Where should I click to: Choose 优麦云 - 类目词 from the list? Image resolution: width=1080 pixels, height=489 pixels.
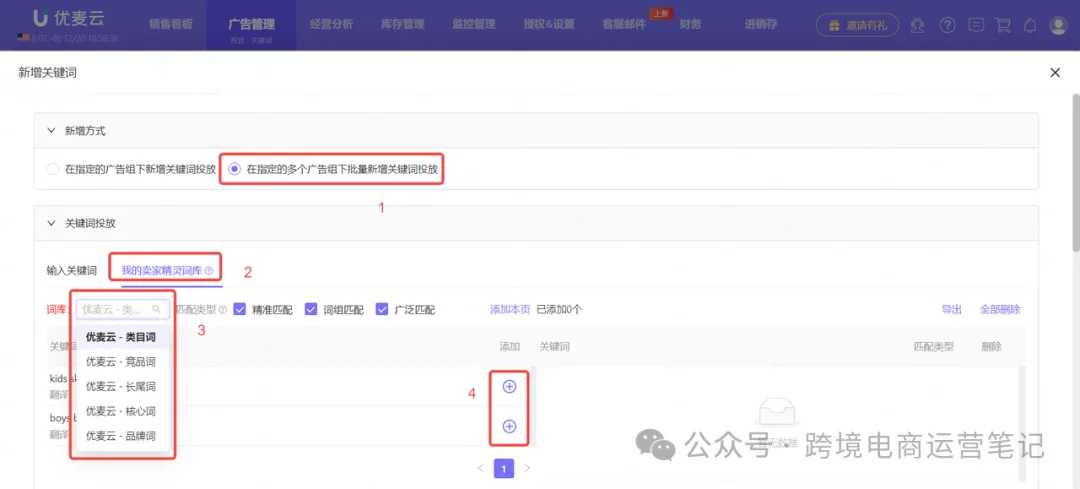coord(121,337)
